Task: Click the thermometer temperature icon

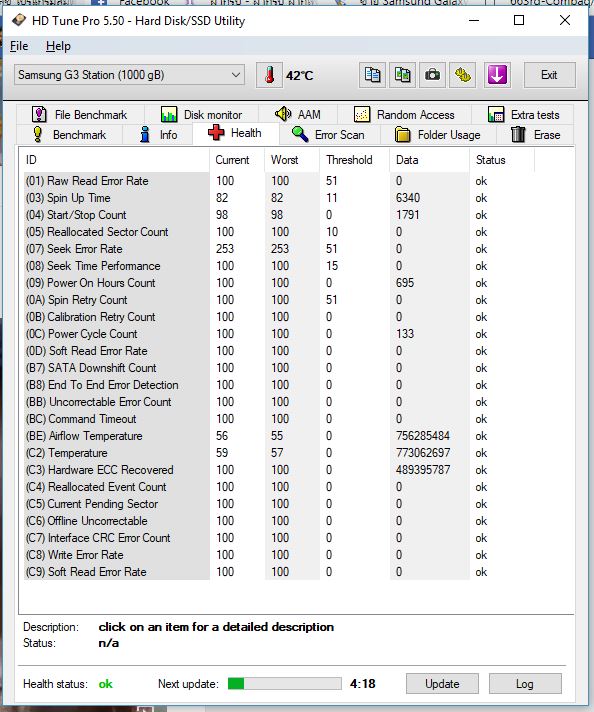Action: [269, 75]
